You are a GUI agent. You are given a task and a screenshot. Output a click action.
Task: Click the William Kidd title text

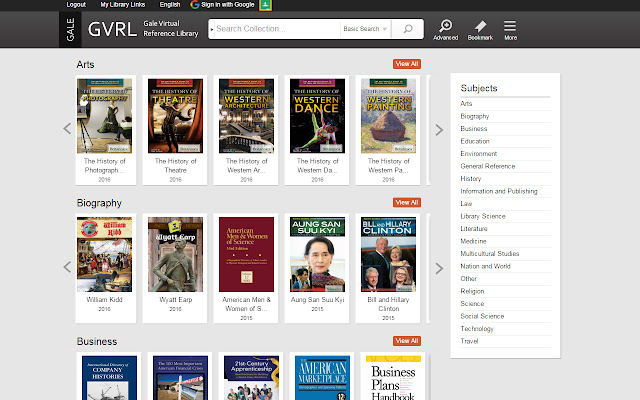click(x=104, y=300)
